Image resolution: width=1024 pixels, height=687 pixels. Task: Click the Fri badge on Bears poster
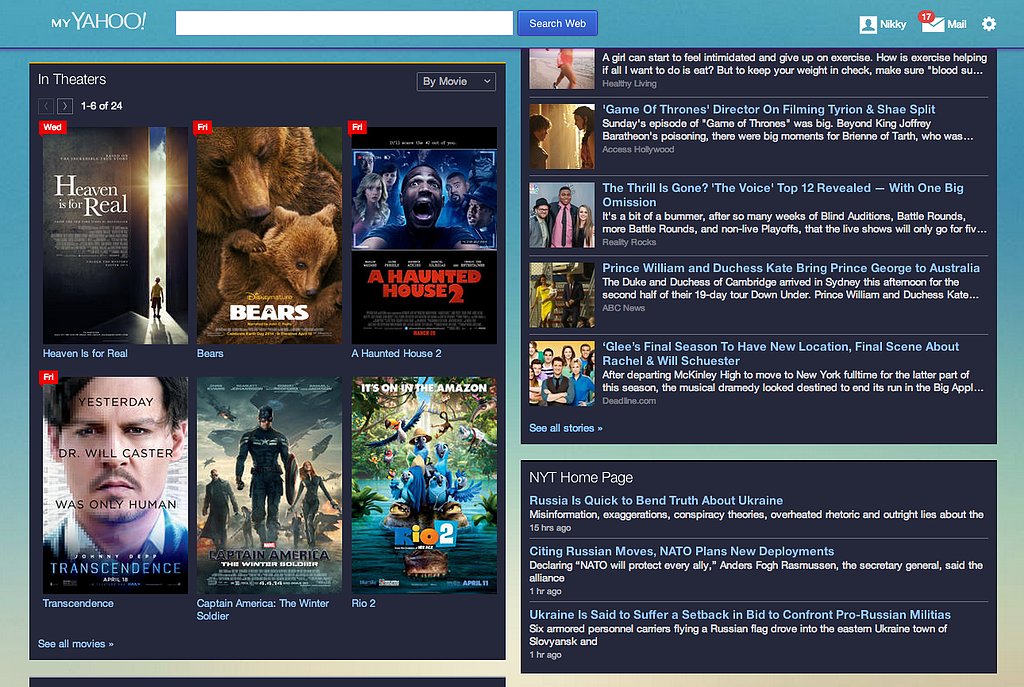[x=202, y=127]
